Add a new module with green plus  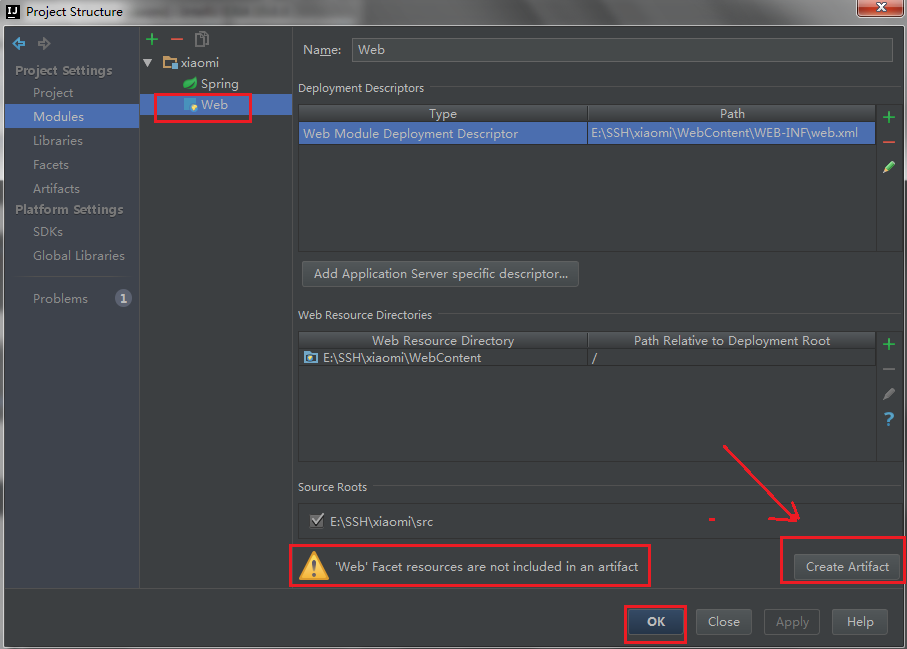point(152,39)
